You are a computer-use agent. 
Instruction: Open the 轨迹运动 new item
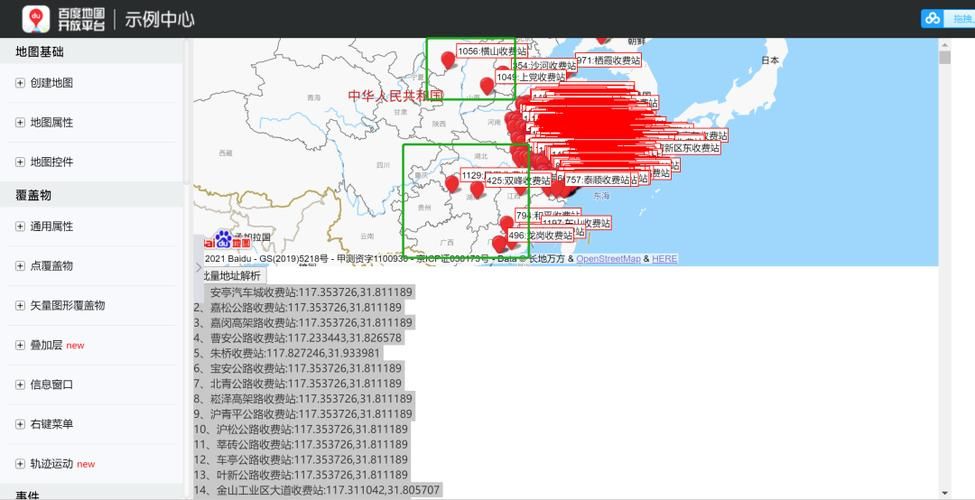[x=62, y=464]
